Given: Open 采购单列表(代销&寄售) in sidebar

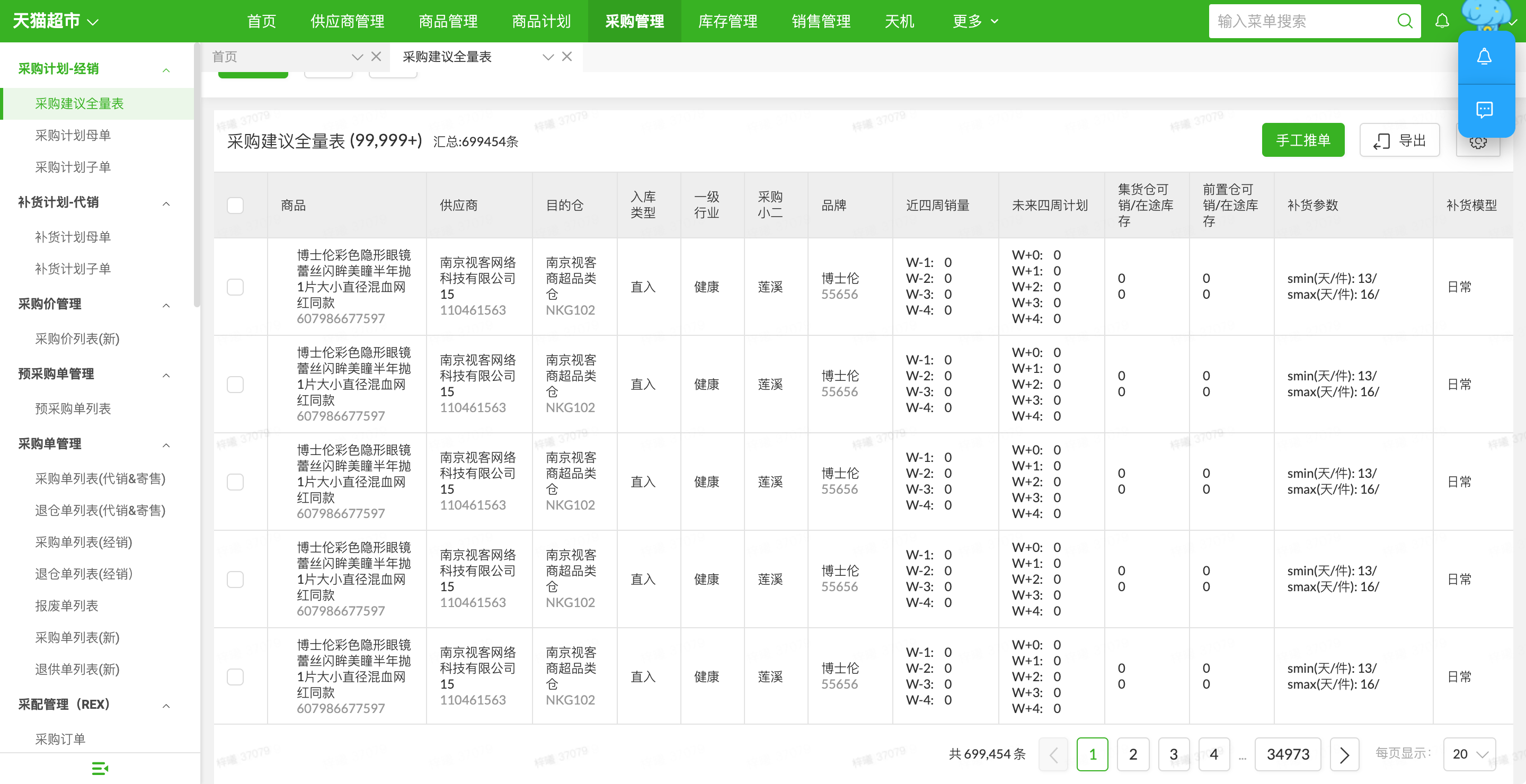Looking at the screenshot, I should 100,479.
